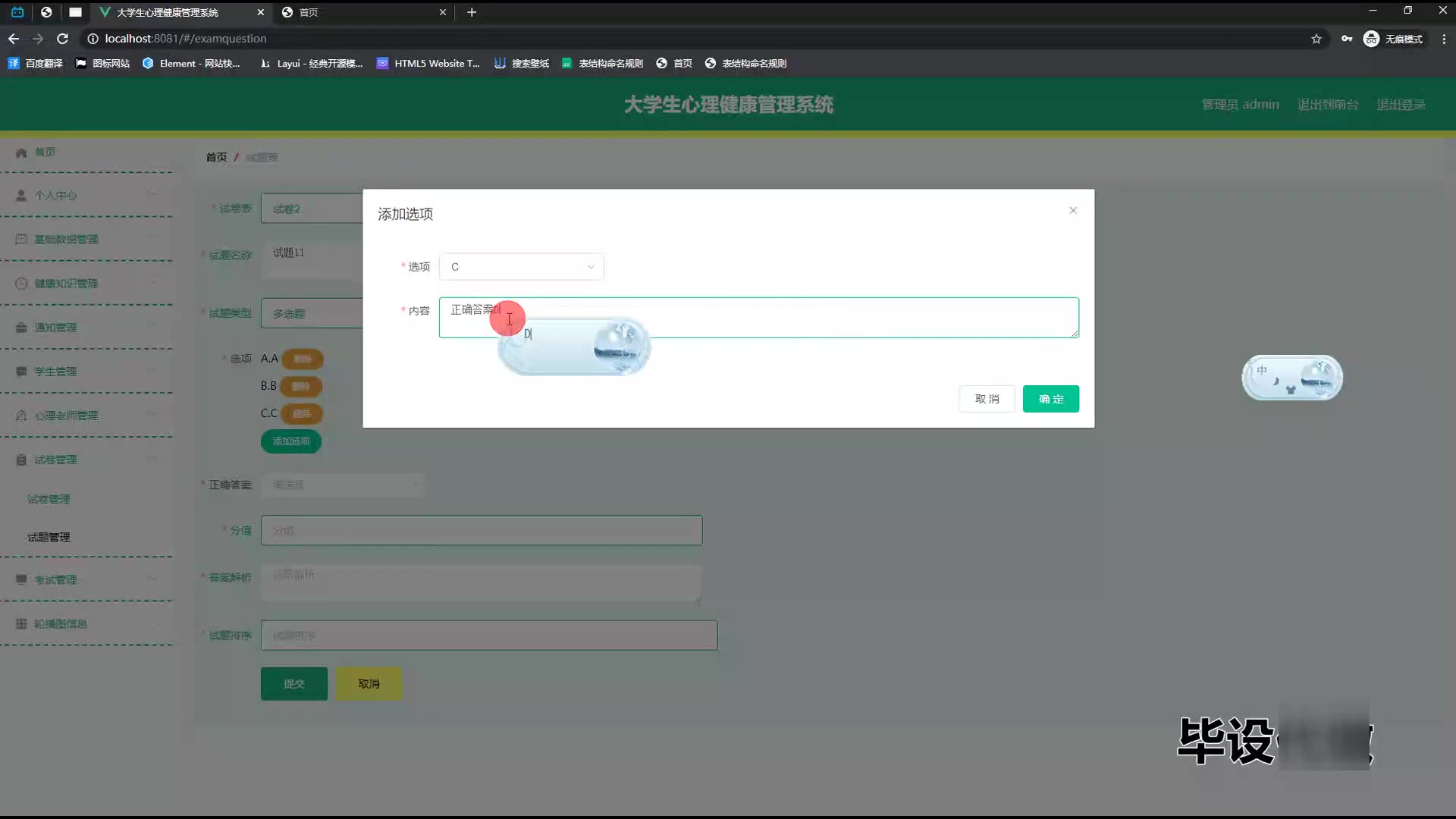This screenshot has width=1456, height=819.
Task: Click the browser back arrow
Action: tap(14, 39)
